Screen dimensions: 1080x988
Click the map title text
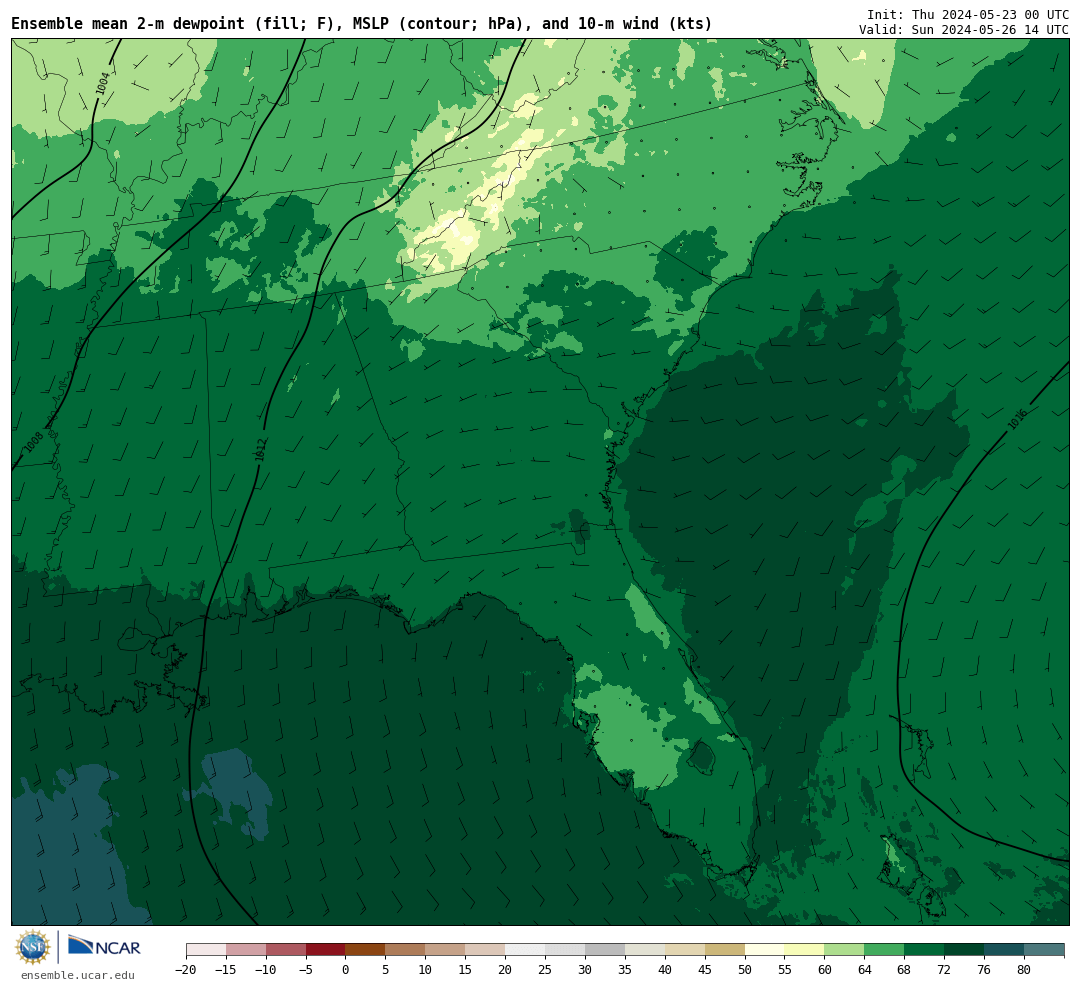pyautogui.click(x=362, y=24)
